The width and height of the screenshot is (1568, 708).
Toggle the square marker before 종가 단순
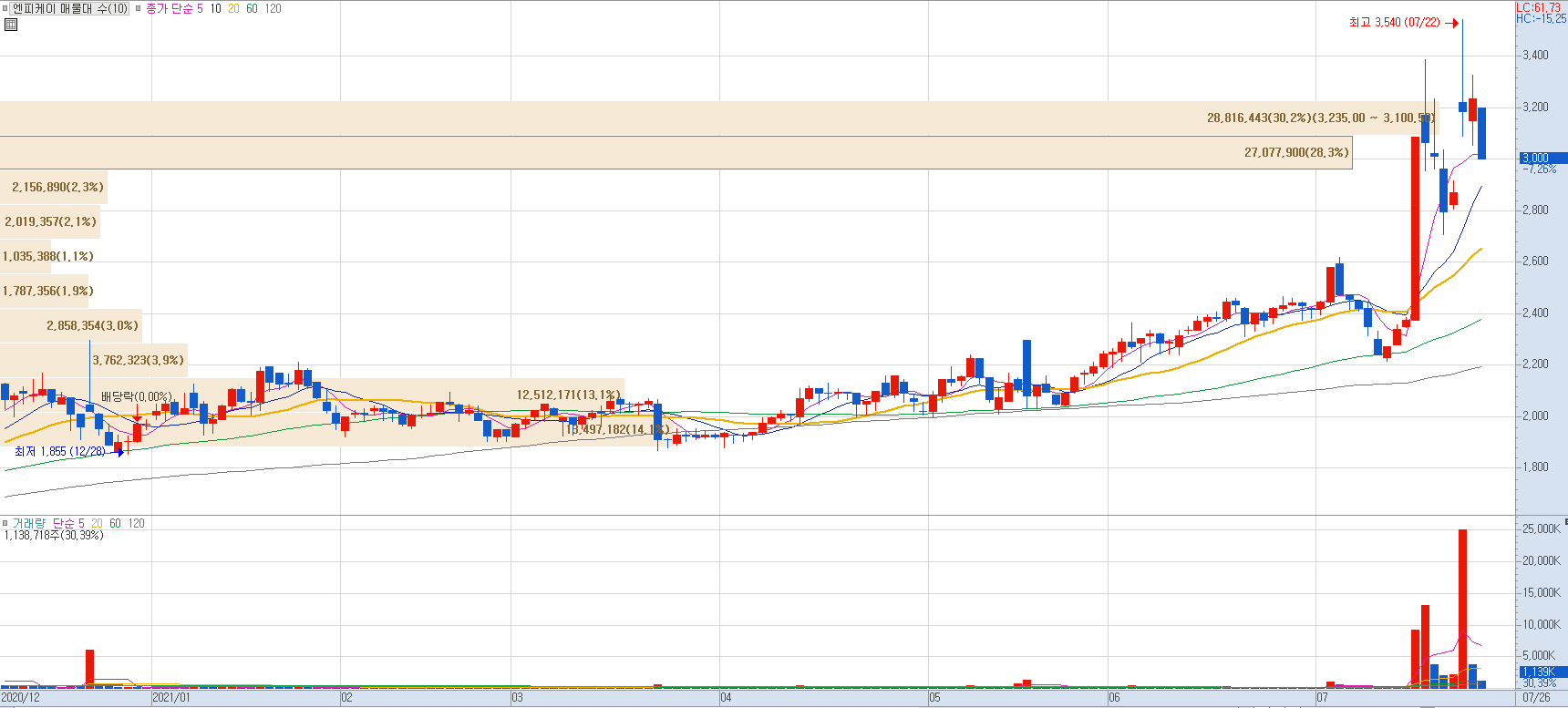[x=139, y=8]
